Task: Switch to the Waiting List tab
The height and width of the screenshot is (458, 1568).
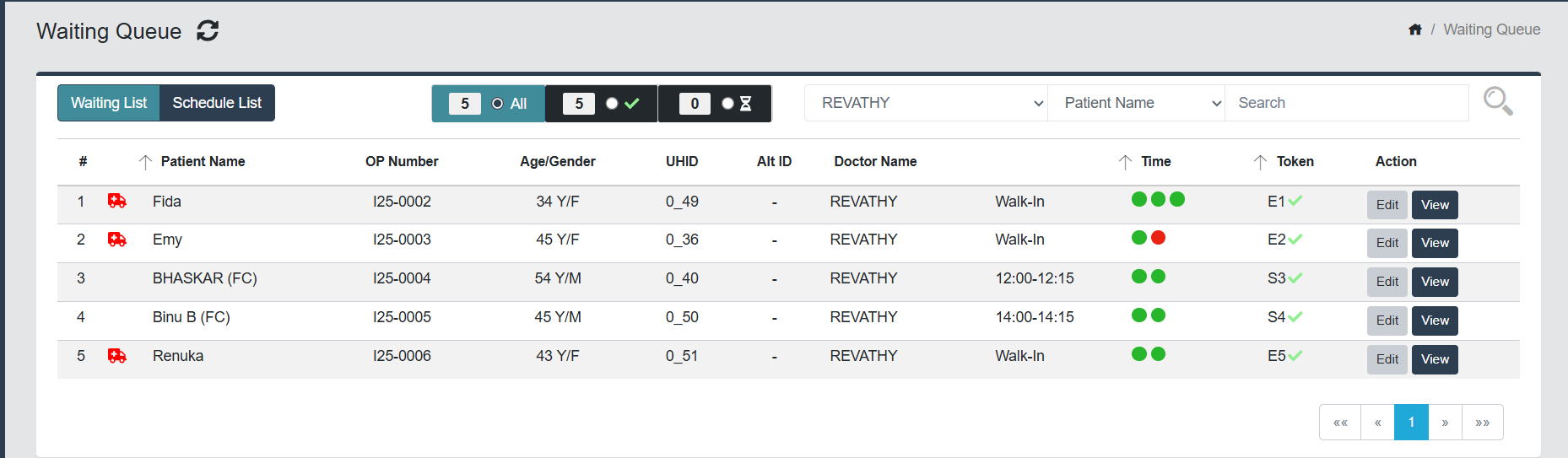Action: (109, 103)
